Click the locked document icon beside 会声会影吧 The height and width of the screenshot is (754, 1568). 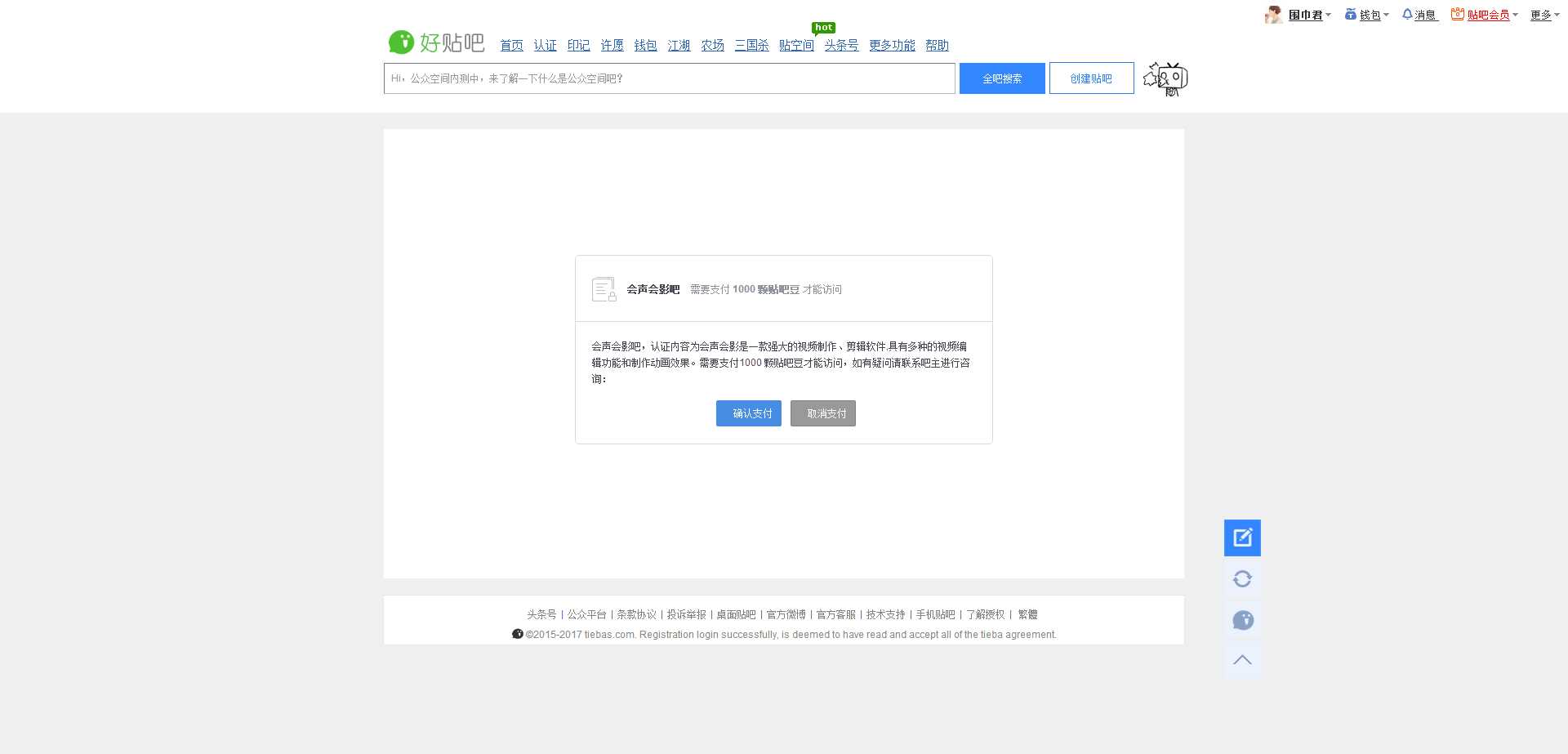click(x=604, y=289)
